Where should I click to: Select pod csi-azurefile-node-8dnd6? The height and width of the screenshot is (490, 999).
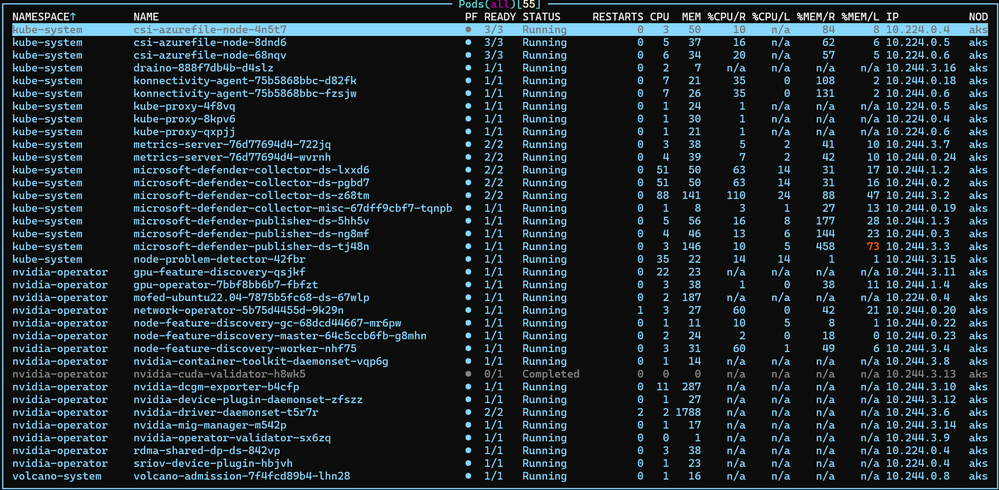pos(500,42)
